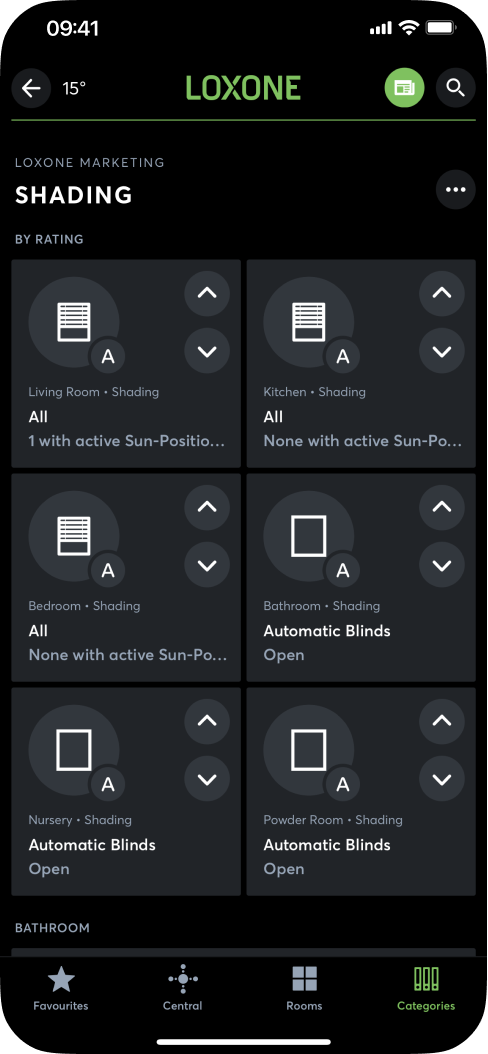Toggle automatic mode 'A' badge for Bedroom

[x=108, y=571]
